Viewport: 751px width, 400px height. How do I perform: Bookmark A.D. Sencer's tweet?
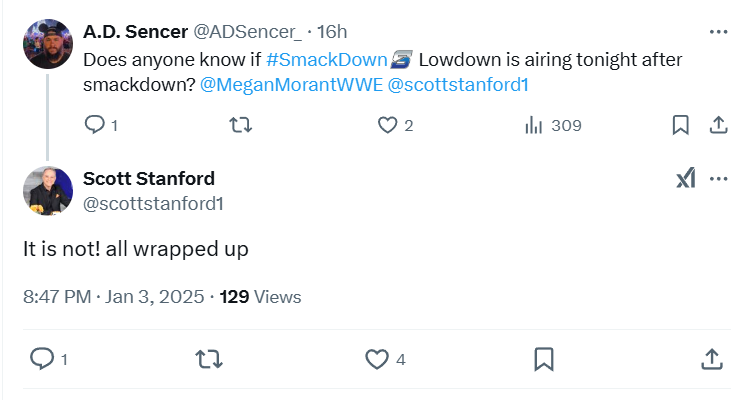[x=680, y=125]
